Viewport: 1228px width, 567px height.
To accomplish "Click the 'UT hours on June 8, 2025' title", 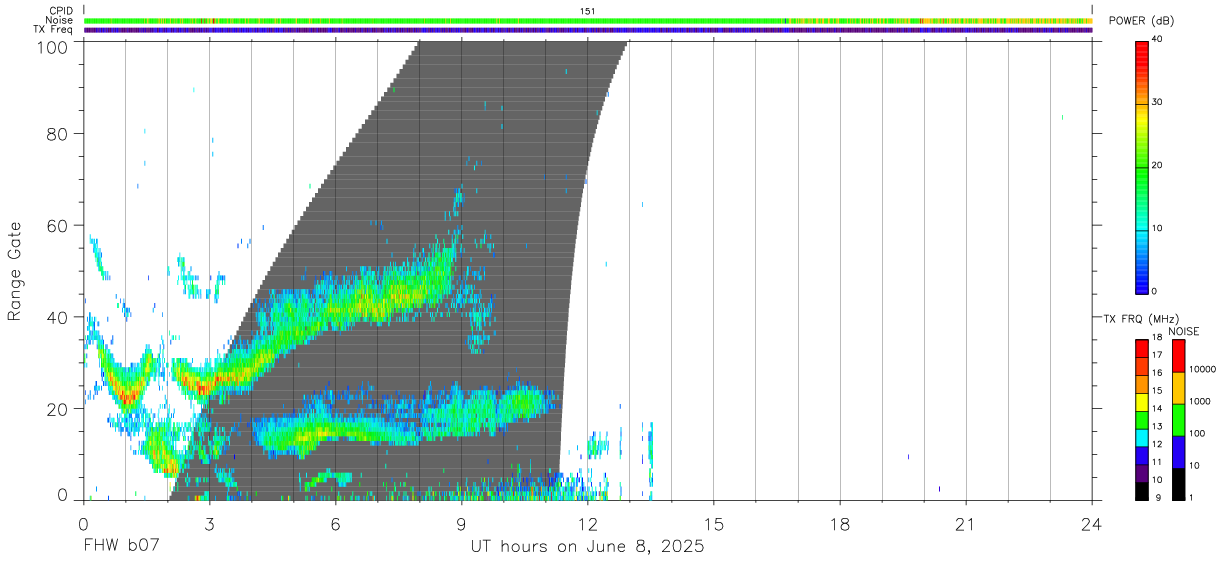I will tap(588, 548).
